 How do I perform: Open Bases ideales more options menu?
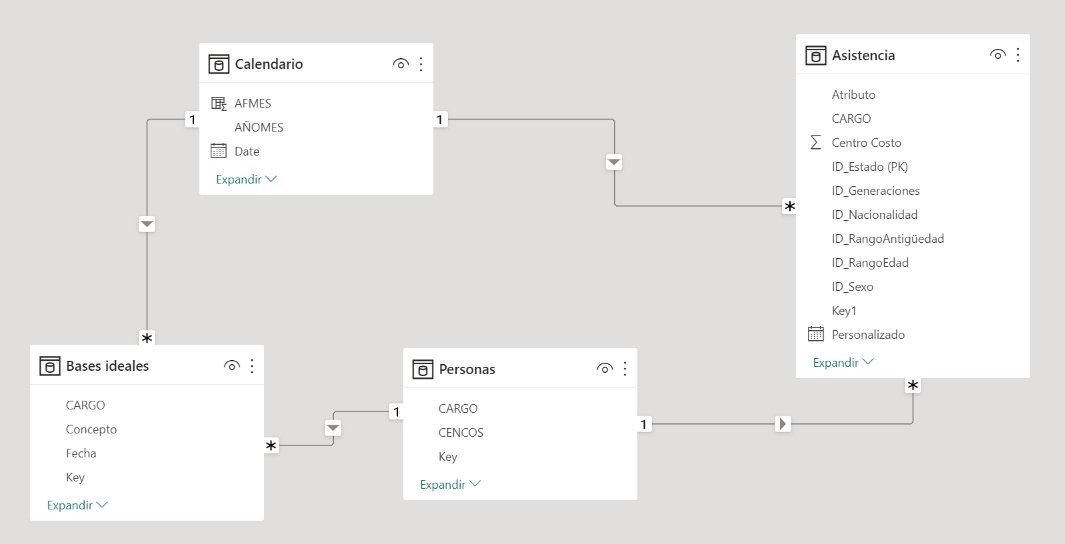point(252,366)
